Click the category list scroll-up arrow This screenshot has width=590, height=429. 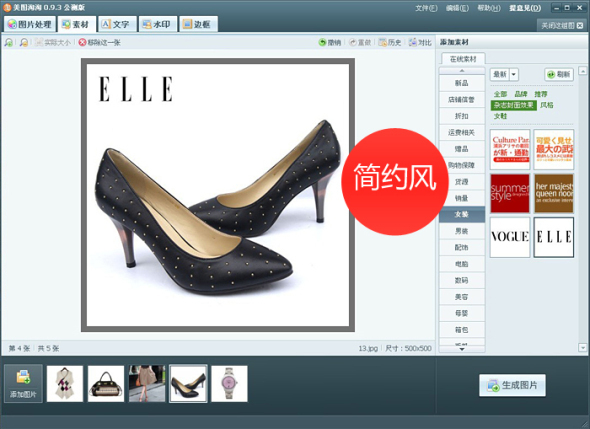(x=462, y=71)
